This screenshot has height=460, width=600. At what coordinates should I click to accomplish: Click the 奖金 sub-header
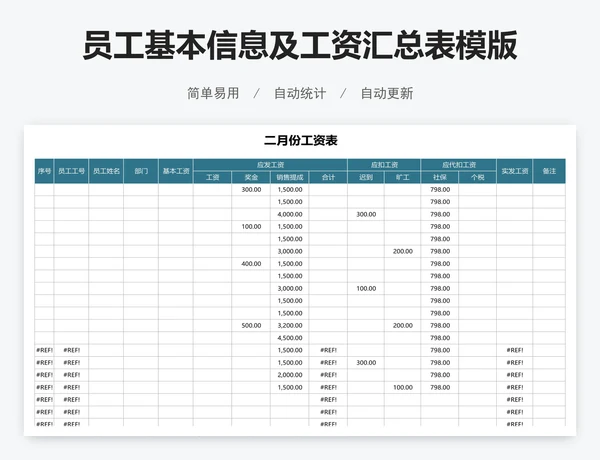pos(251,177)
